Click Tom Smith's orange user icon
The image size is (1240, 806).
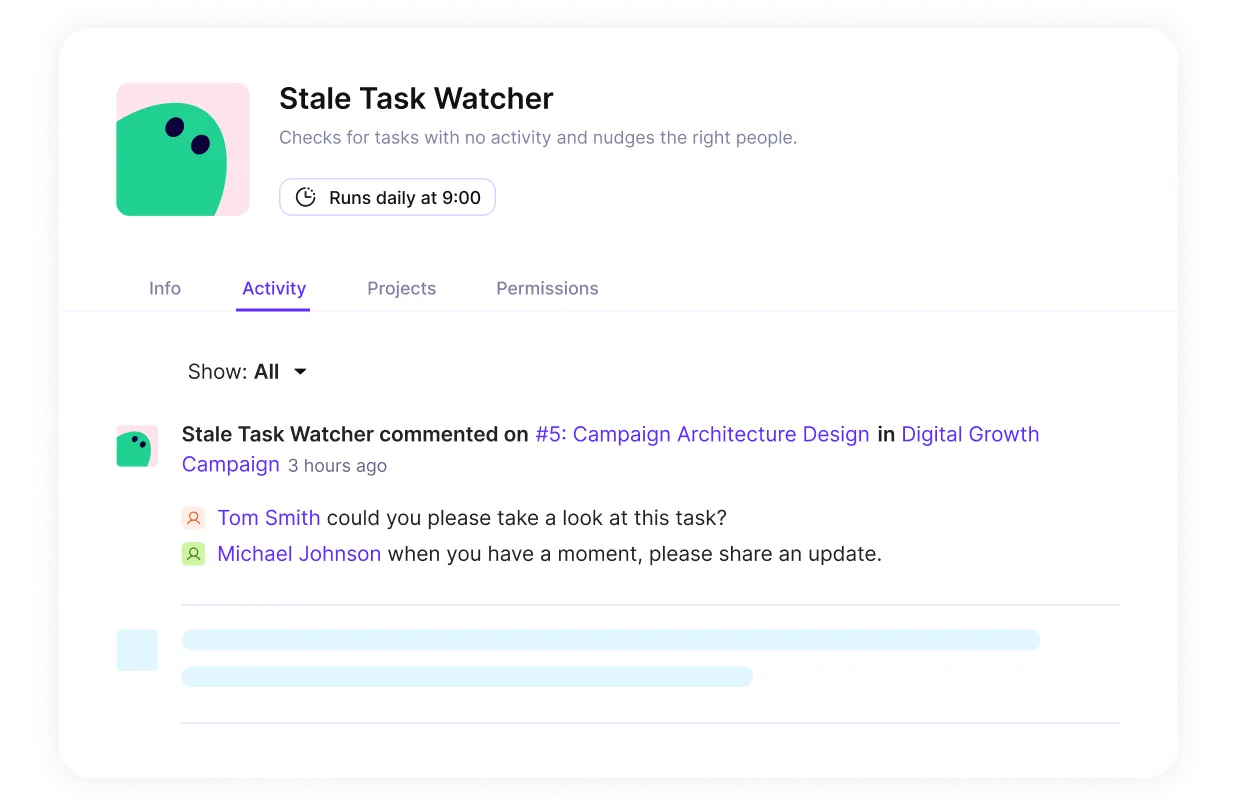194,518
